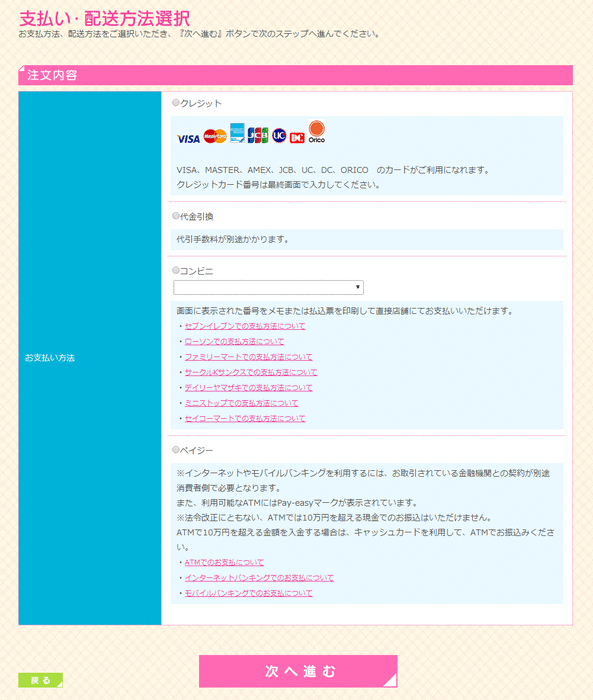
Task: Click the AMEX card logo
Action: [237, 133]
